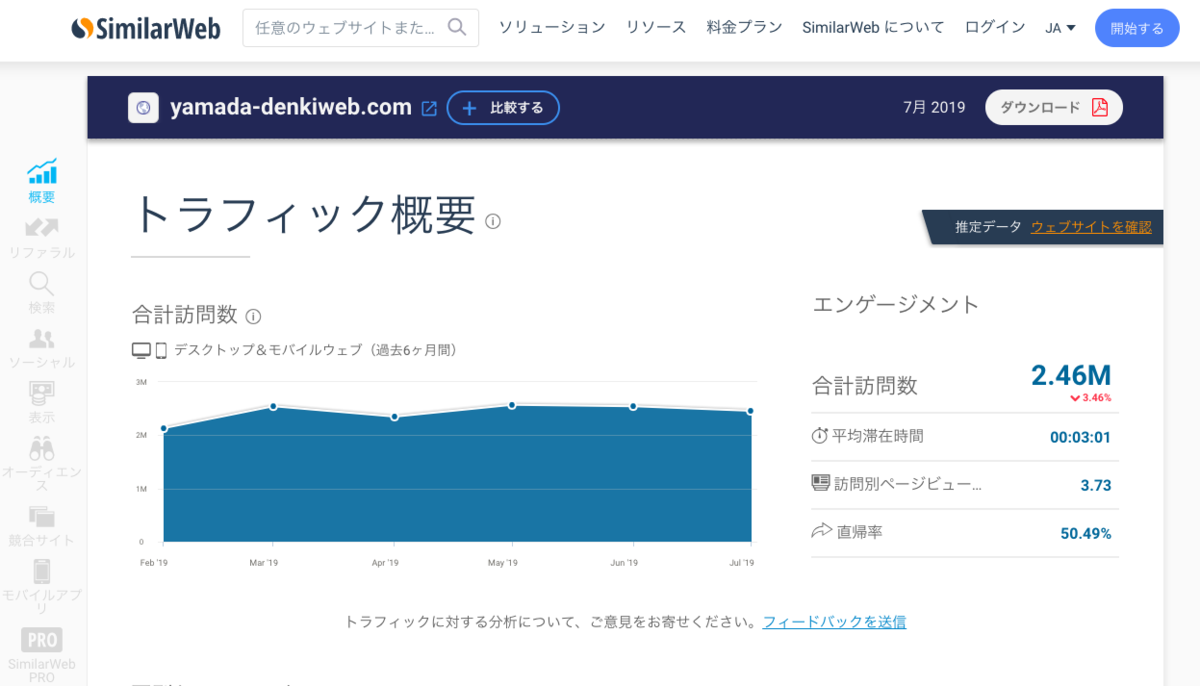Viewport: 1200px width, 686px height.
Task: Click the desktop monitor icon
Action: [141, 351]
